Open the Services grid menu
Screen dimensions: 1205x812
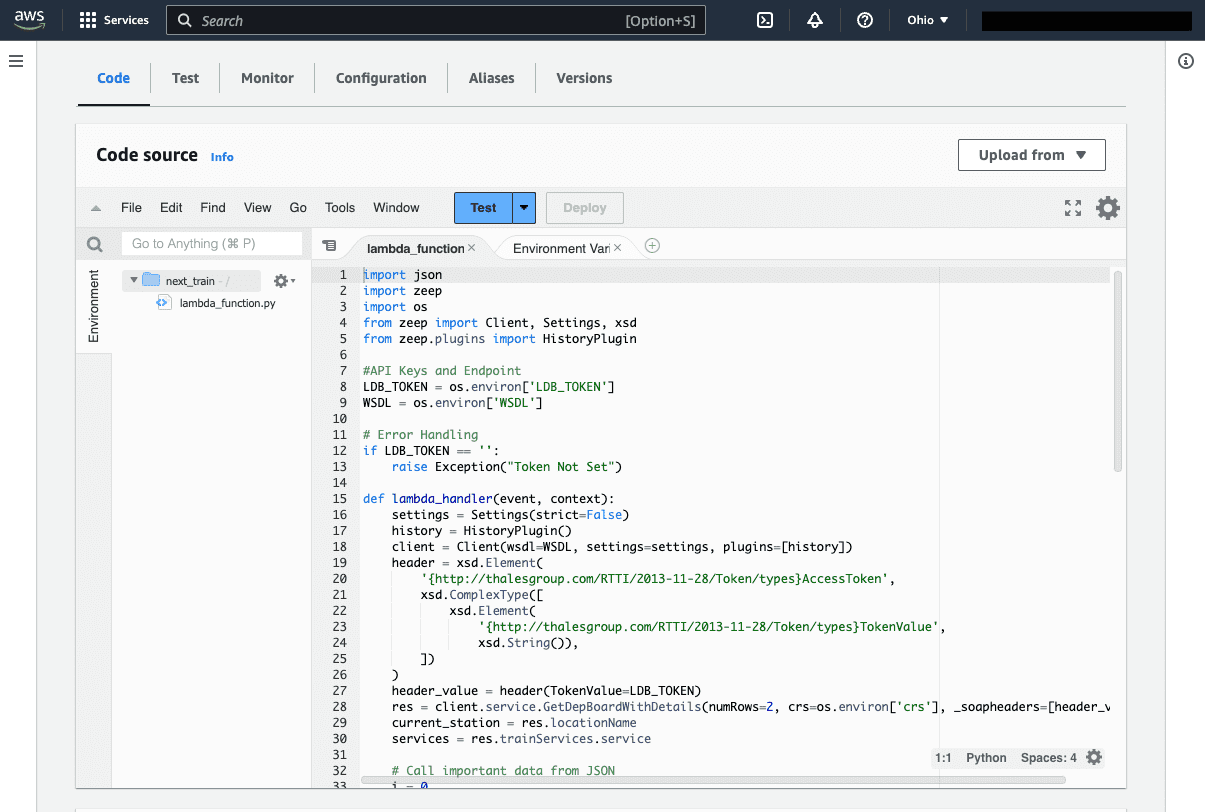click(88, 20)
